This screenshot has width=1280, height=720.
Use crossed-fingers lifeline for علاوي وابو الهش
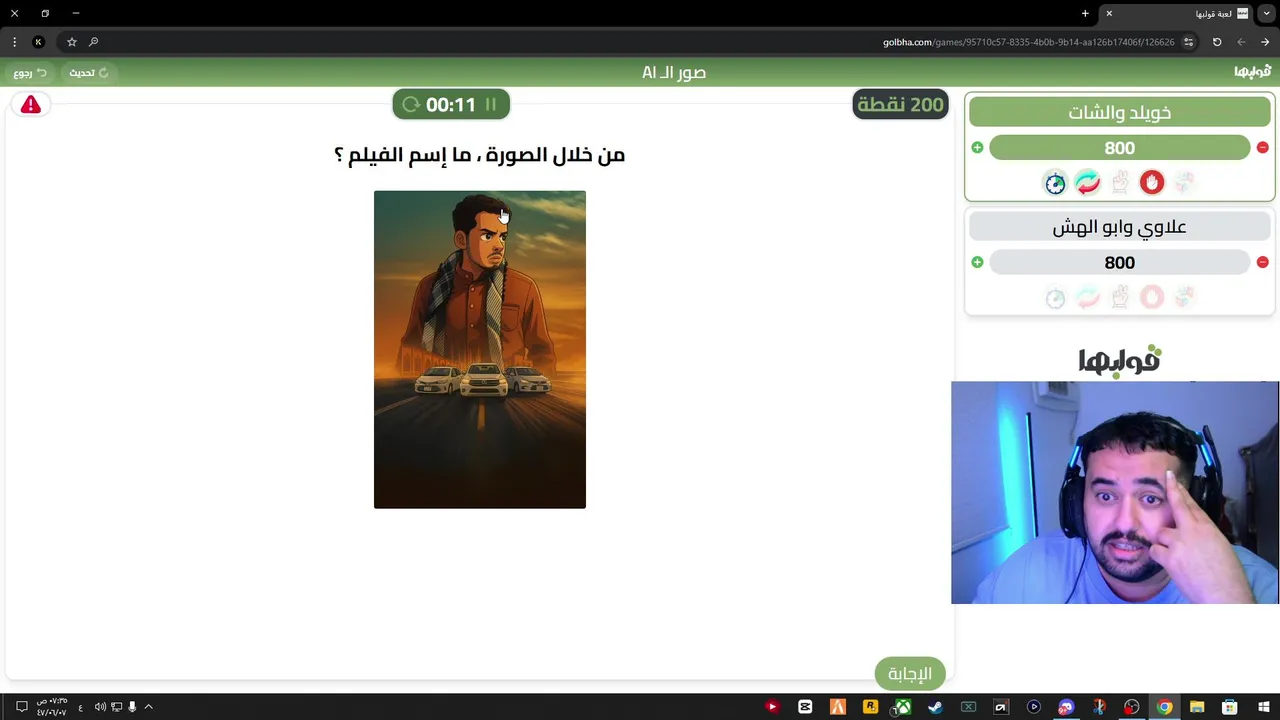pos(1120,297)
